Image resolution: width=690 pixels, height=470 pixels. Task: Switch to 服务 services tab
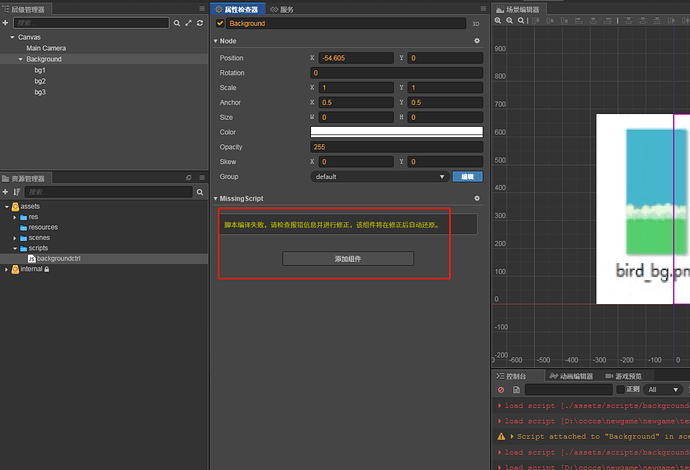282,9
